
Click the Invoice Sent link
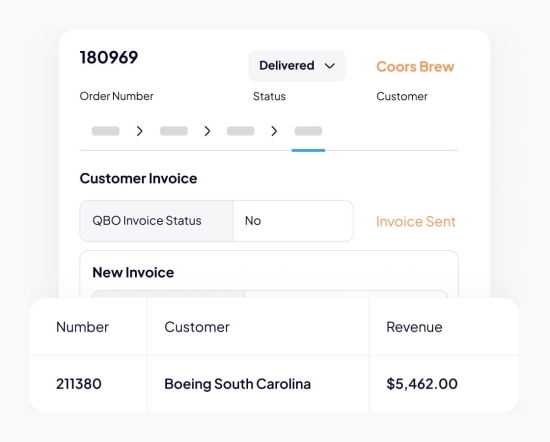416,222
